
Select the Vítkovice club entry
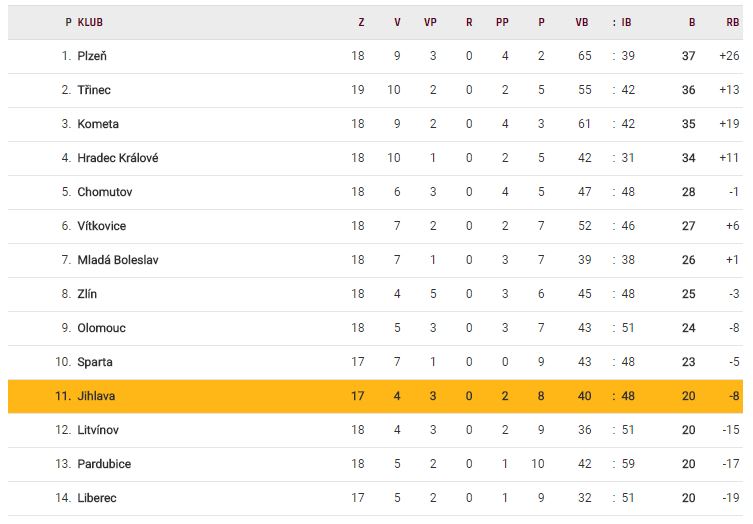pos(102,226)
